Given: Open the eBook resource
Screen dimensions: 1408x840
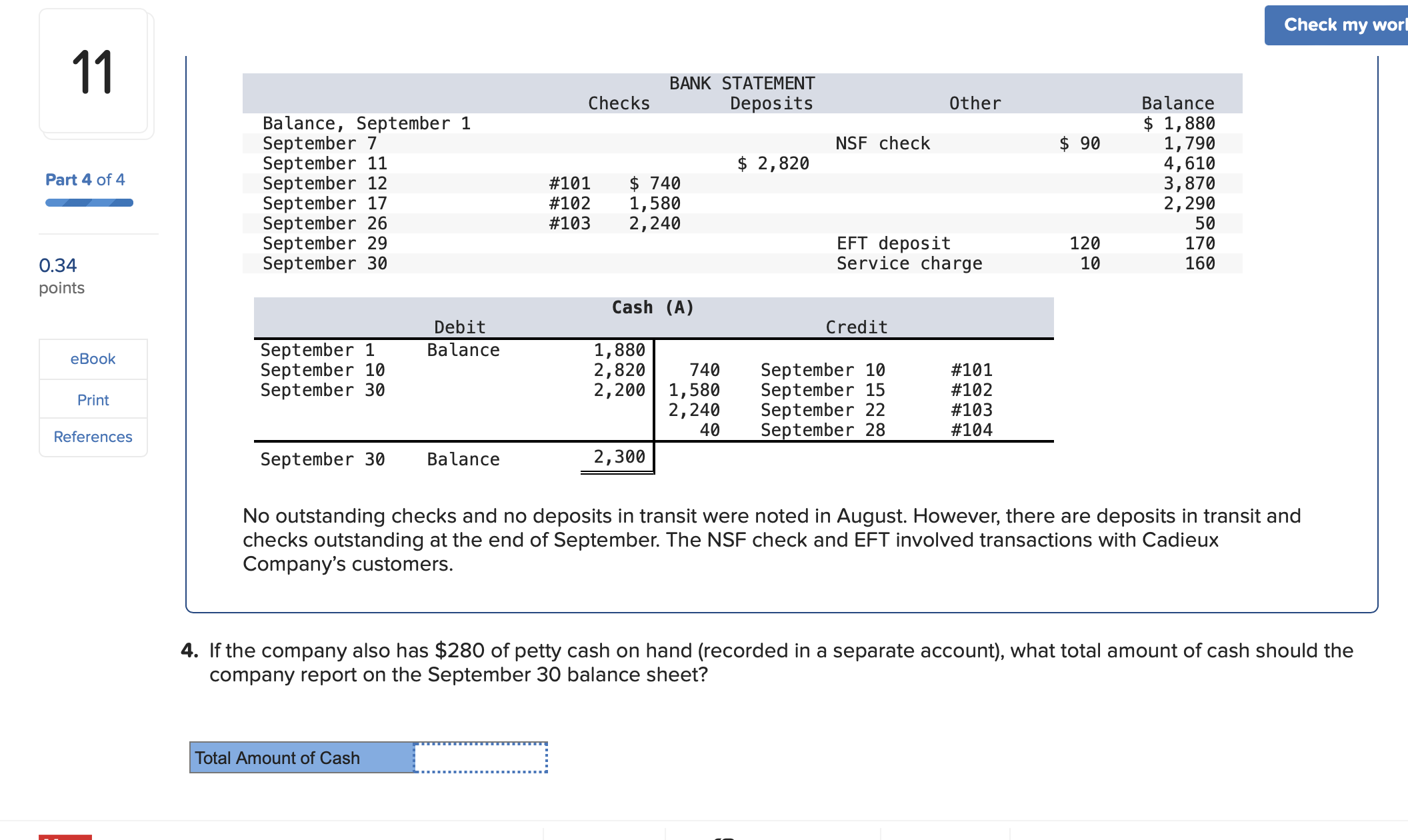Looking at the screenshot, I should click(x=93, y=359).
